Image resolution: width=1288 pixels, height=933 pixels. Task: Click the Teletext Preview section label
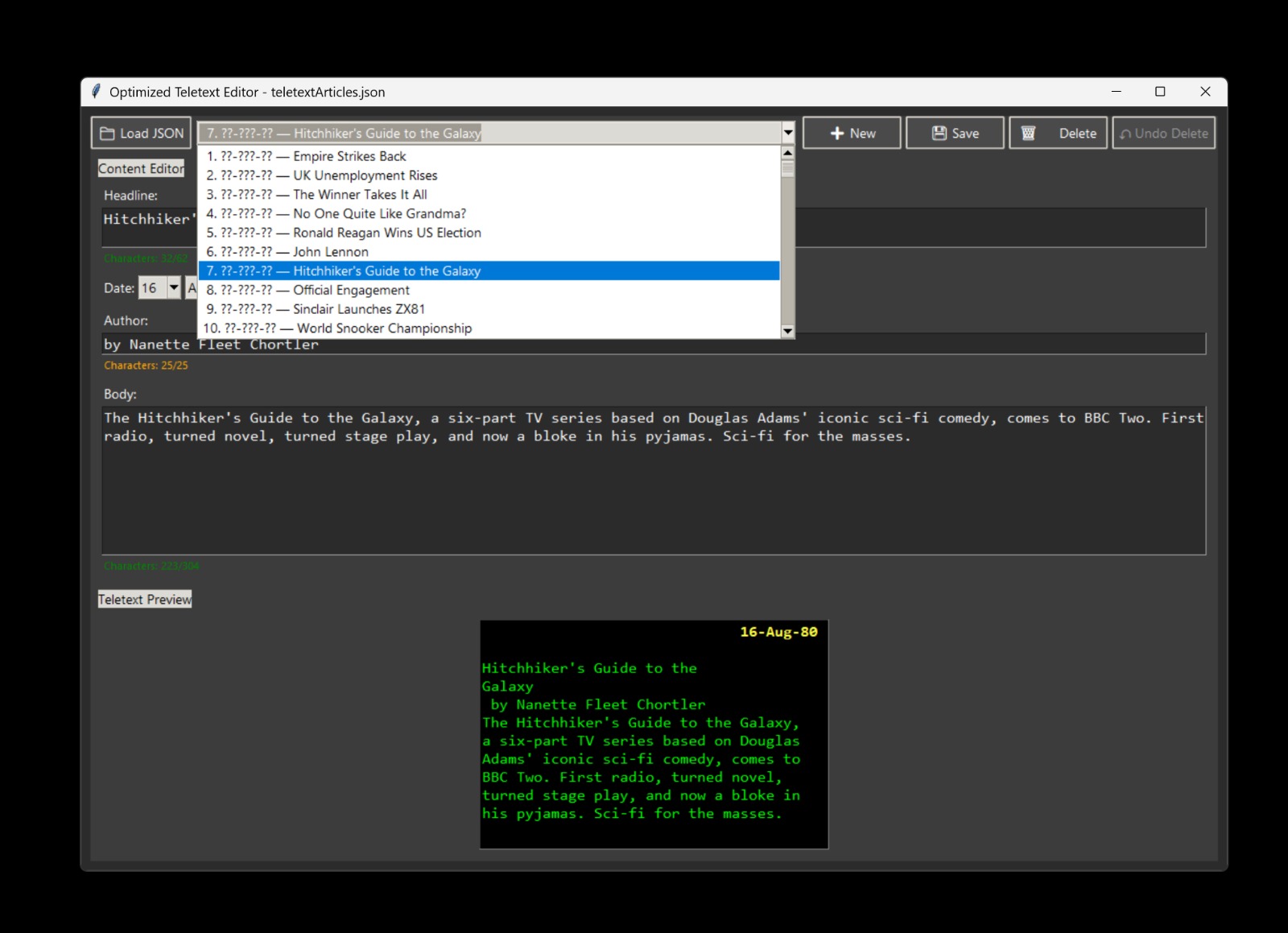pos(145,599)
